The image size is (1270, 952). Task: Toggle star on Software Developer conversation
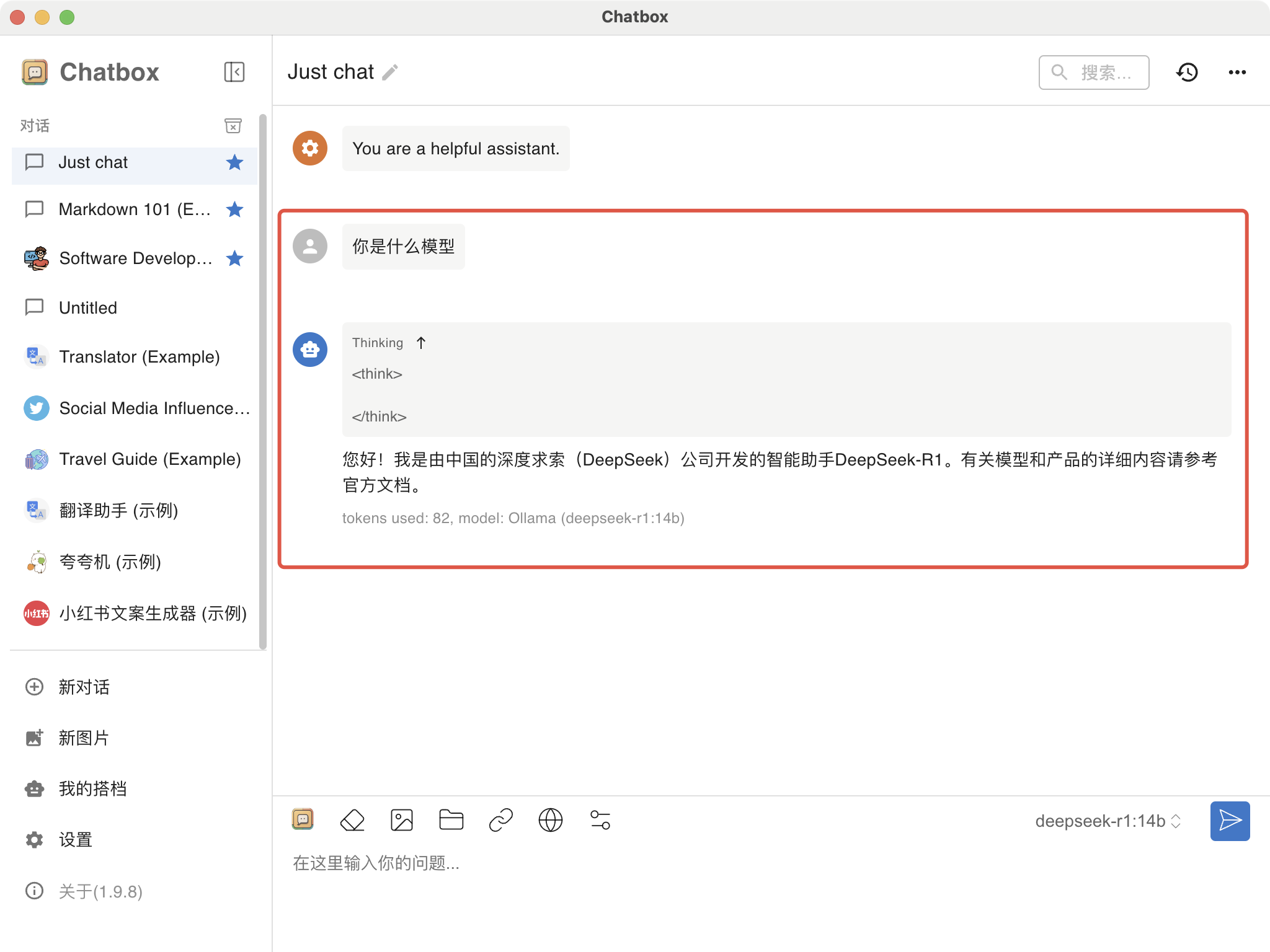[x=234, y=258]
